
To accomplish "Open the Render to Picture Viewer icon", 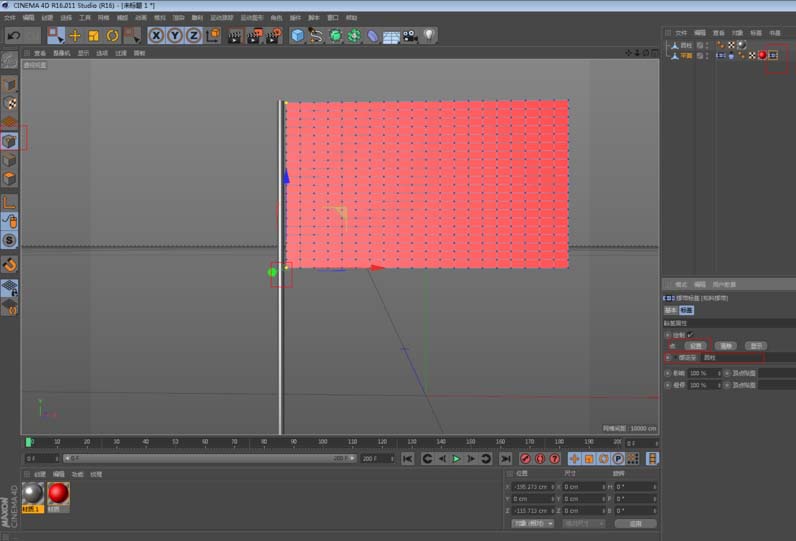I will pyautogui.click(x=253, y=35).
